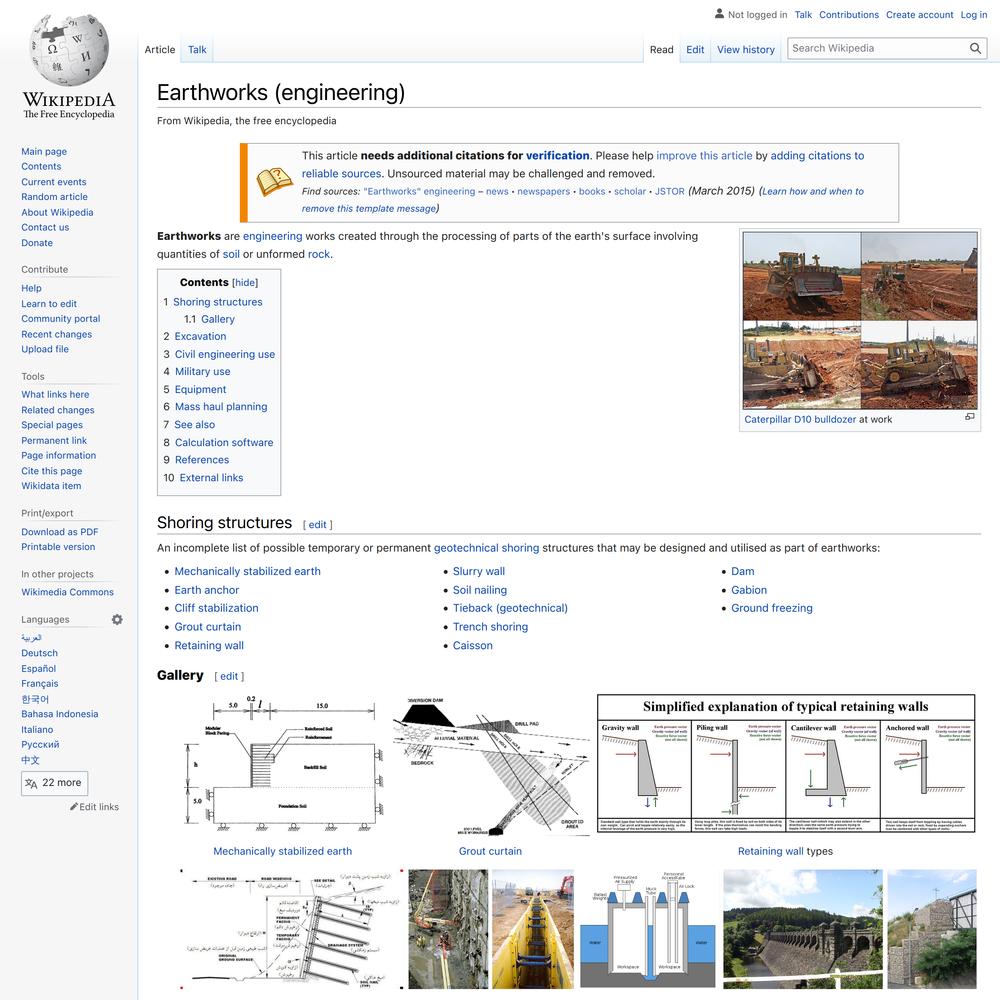Switch to the Français language version
Image resolution: width=1000 pixels, height=1000 pixels.
click(40, 684)
